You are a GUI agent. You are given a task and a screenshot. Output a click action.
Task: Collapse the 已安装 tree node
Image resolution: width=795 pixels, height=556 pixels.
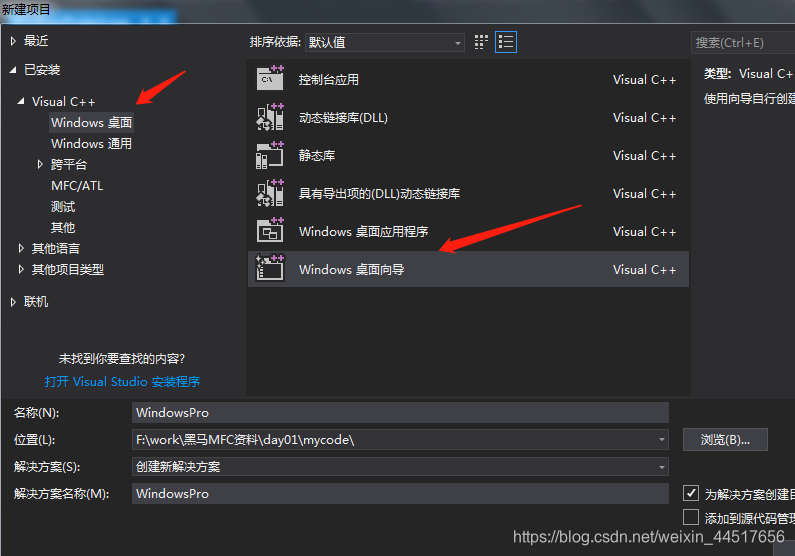click(13, 70)
